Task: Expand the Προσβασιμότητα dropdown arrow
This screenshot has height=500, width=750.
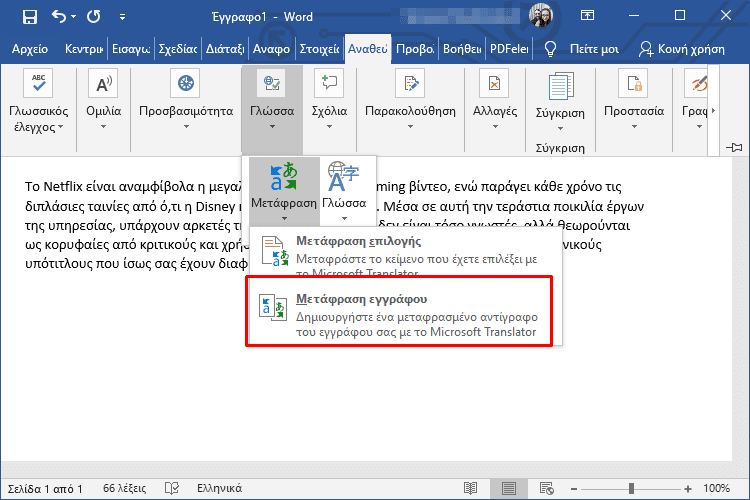Action: pyautogui.click(x=186, y=127)
